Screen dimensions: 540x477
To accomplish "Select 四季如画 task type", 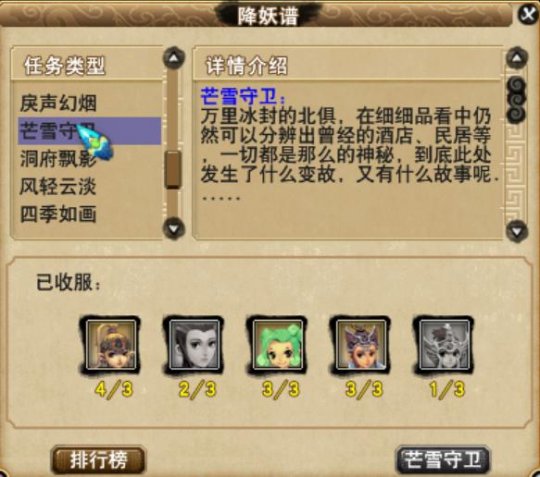I will click(58, 214).
